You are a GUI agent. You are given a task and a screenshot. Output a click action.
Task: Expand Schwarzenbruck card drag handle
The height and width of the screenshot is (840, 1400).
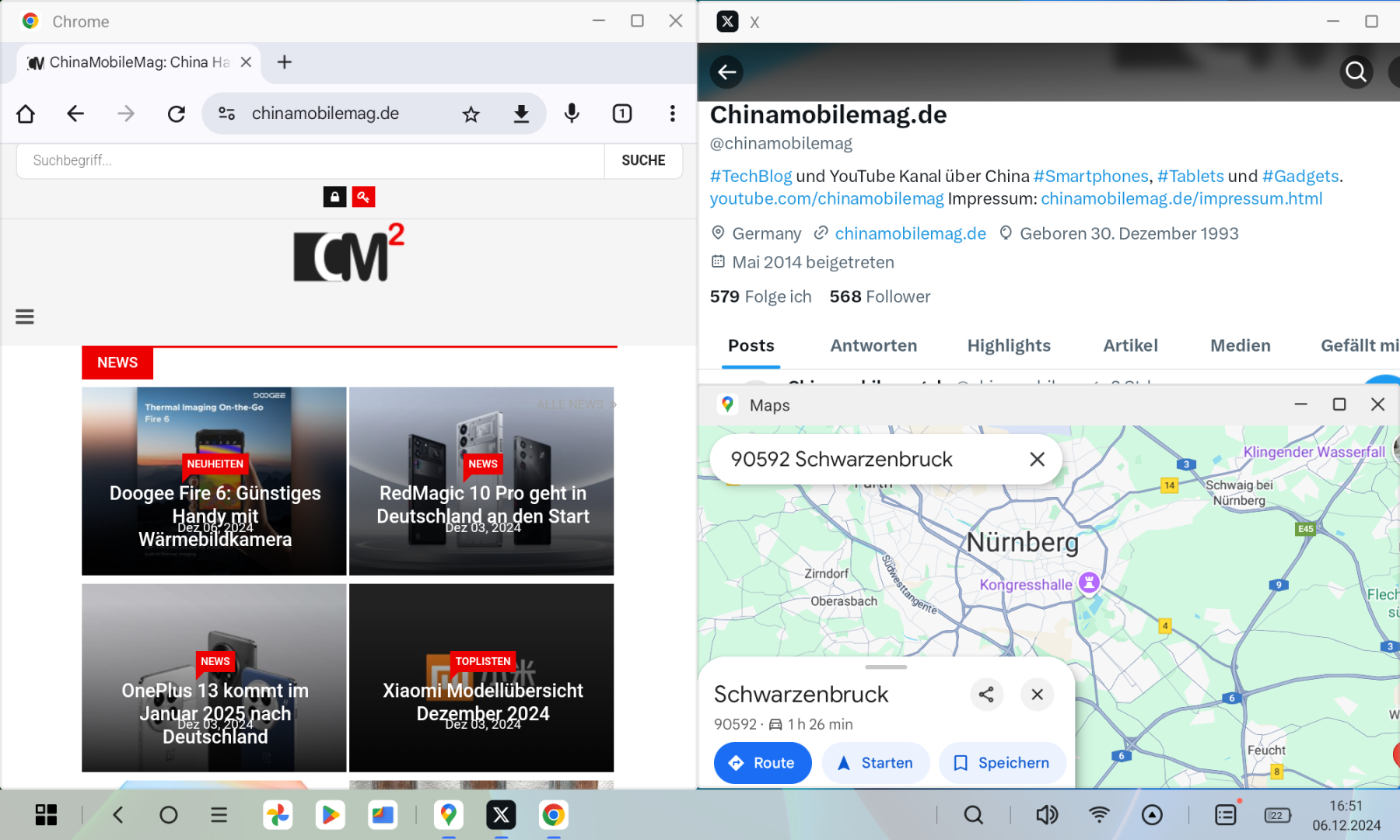click(x=886, y=667)
